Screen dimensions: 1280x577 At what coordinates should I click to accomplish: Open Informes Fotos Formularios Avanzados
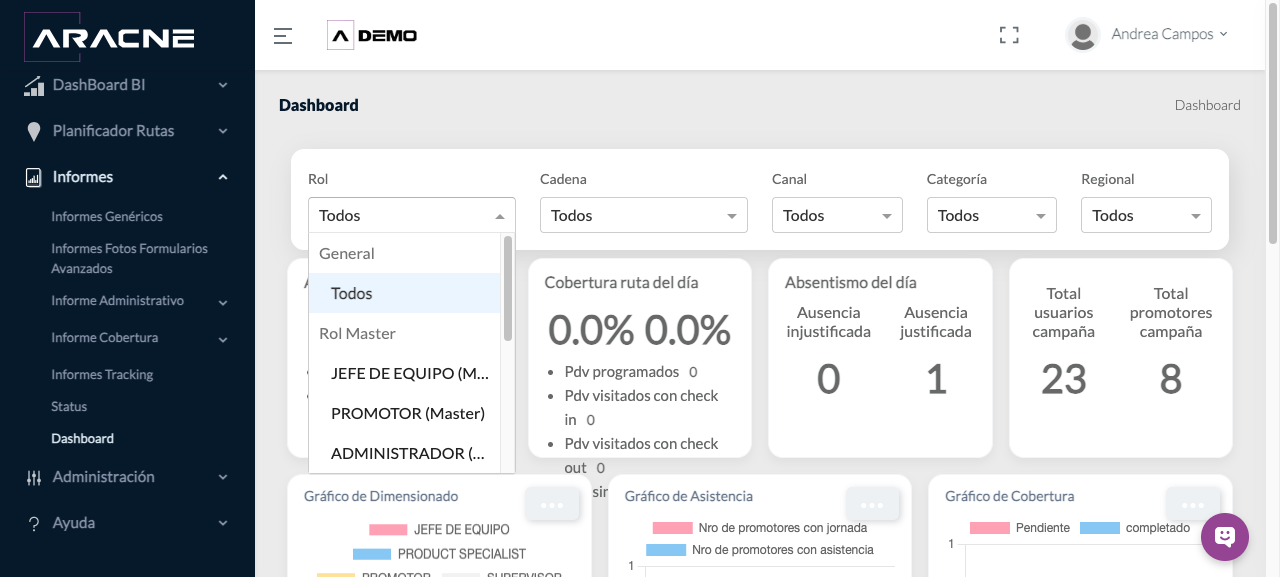(130, 259)
